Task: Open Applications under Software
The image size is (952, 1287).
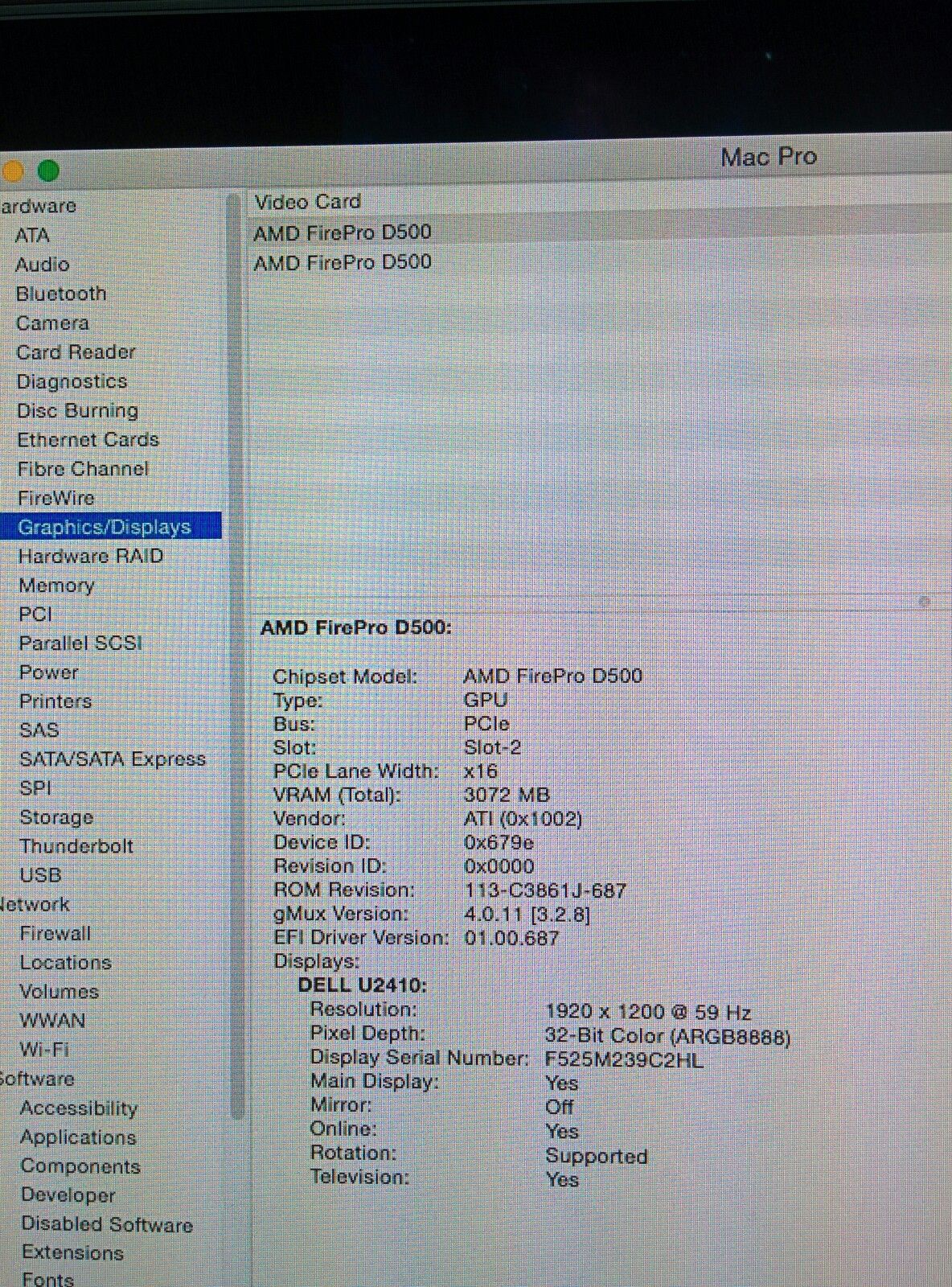Action: tap(78, 1137)
